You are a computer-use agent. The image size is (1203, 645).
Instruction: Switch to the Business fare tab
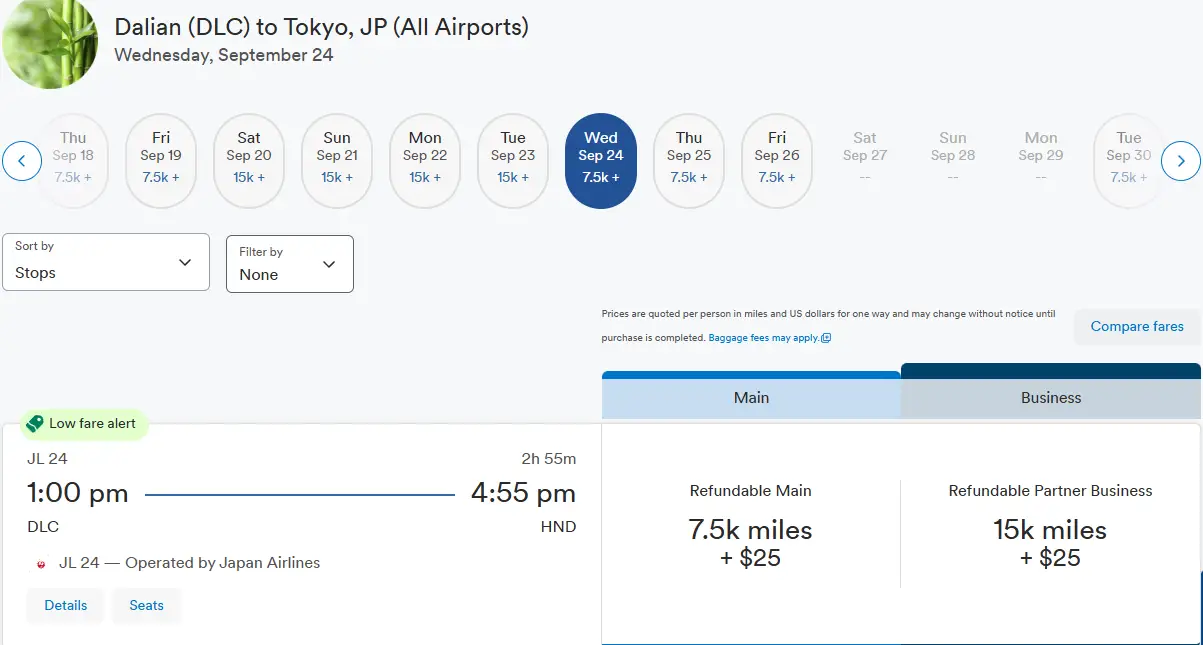click(1050, 397)
